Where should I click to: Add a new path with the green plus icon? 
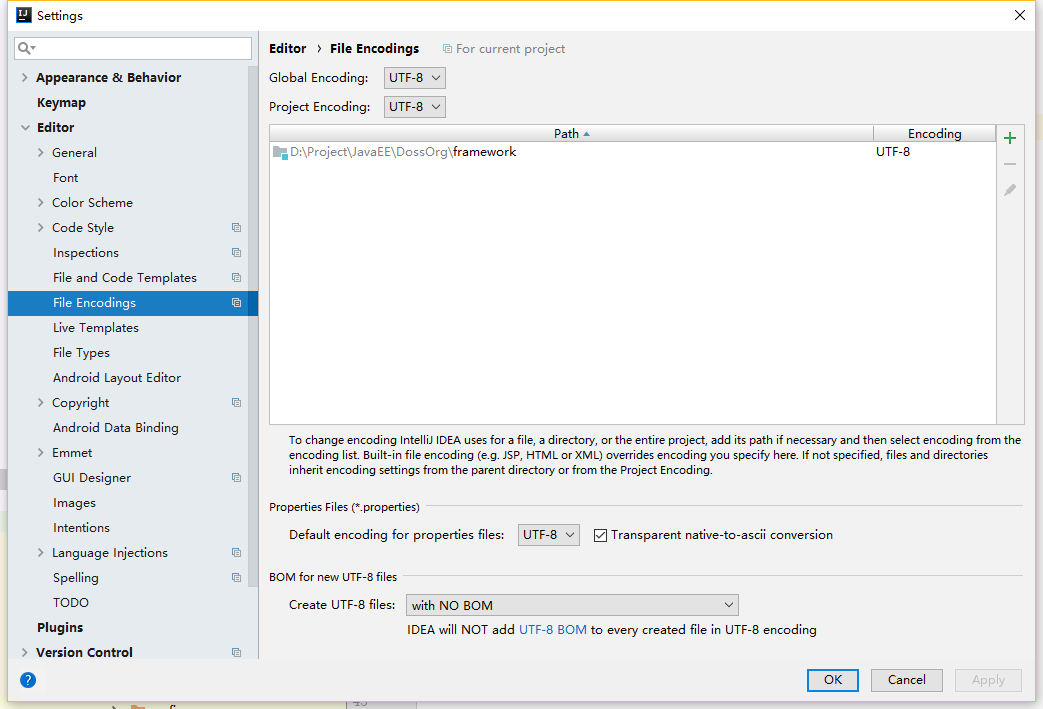1010,138
